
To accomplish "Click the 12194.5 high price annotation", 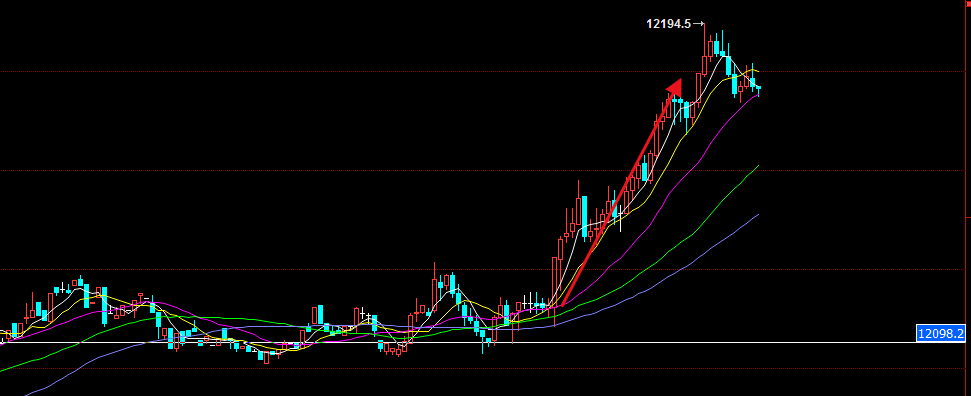I will (668, 24).
